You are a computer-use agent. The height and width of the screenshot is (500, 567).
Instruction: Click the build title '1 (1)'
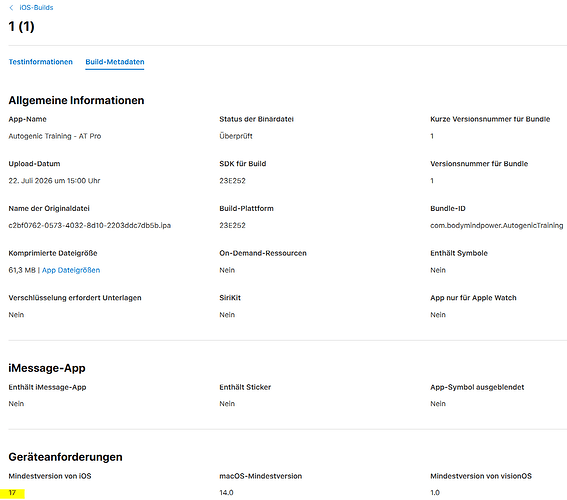(21, 26)
